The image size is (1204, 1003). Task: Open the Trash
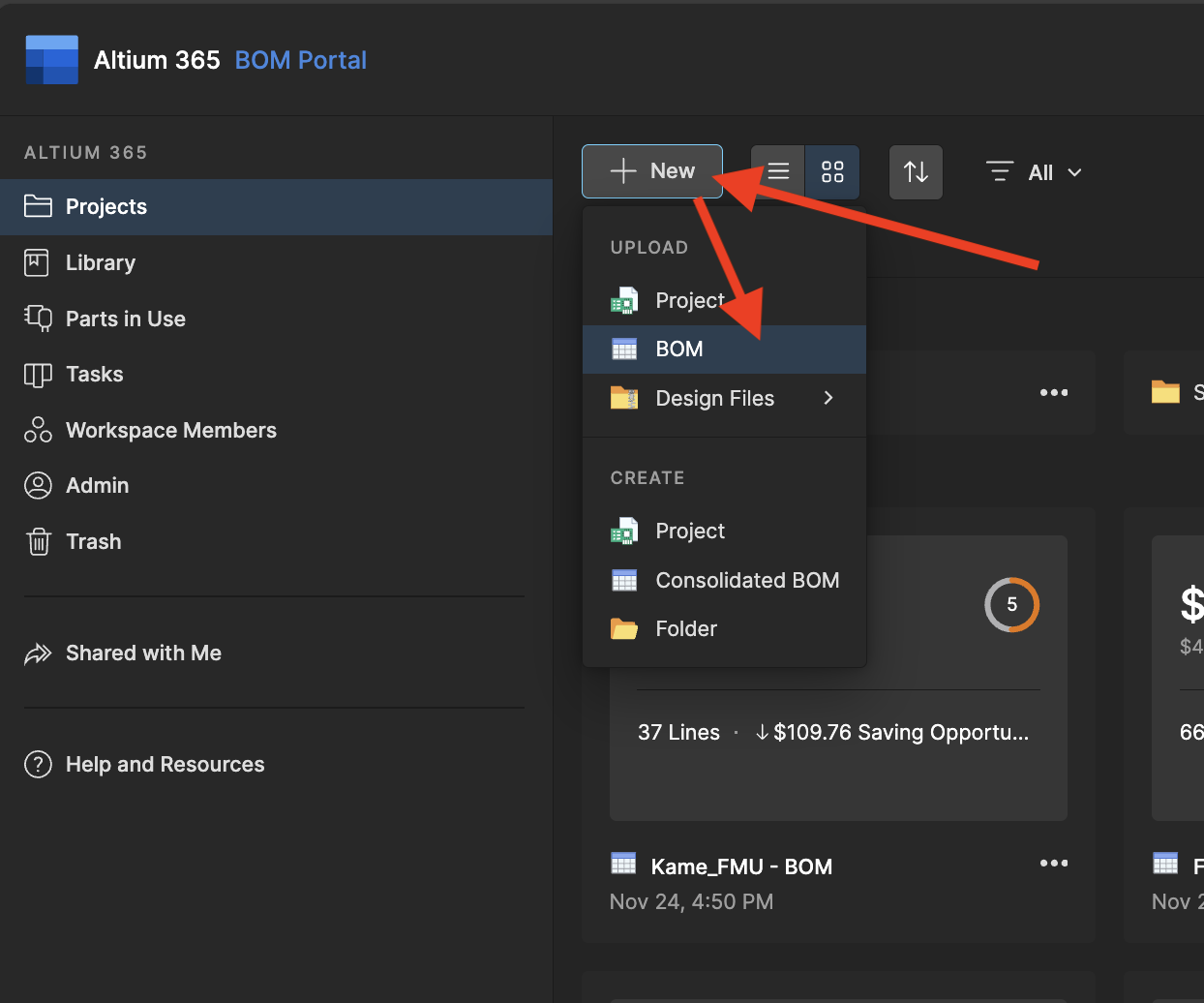tap(95, 541)
